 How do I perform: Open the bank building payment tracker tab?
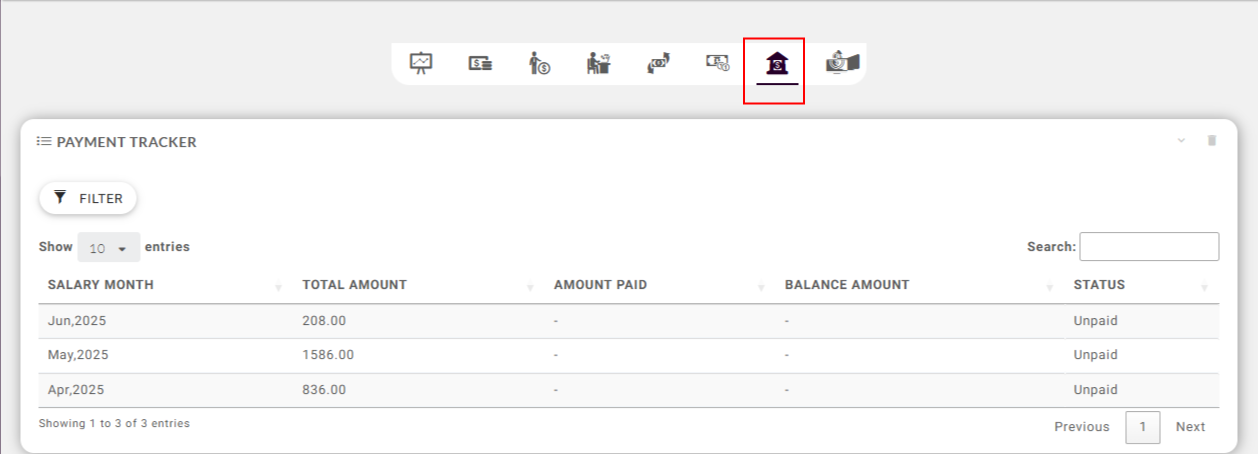(776, 65)
